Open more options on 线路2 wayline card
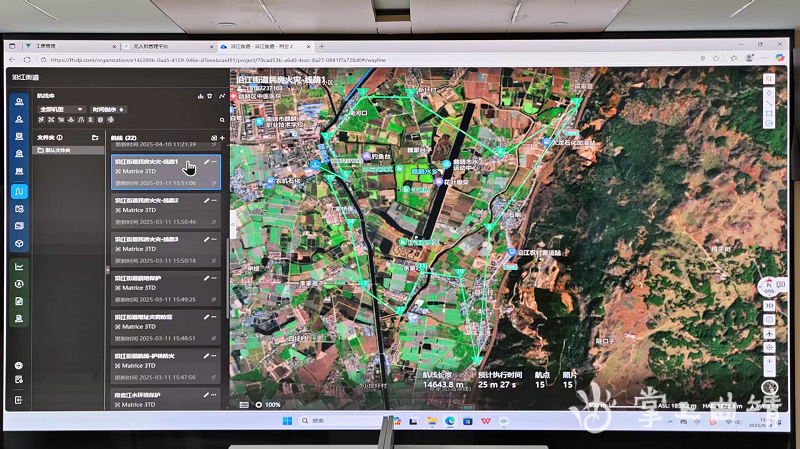 [215, 200]
